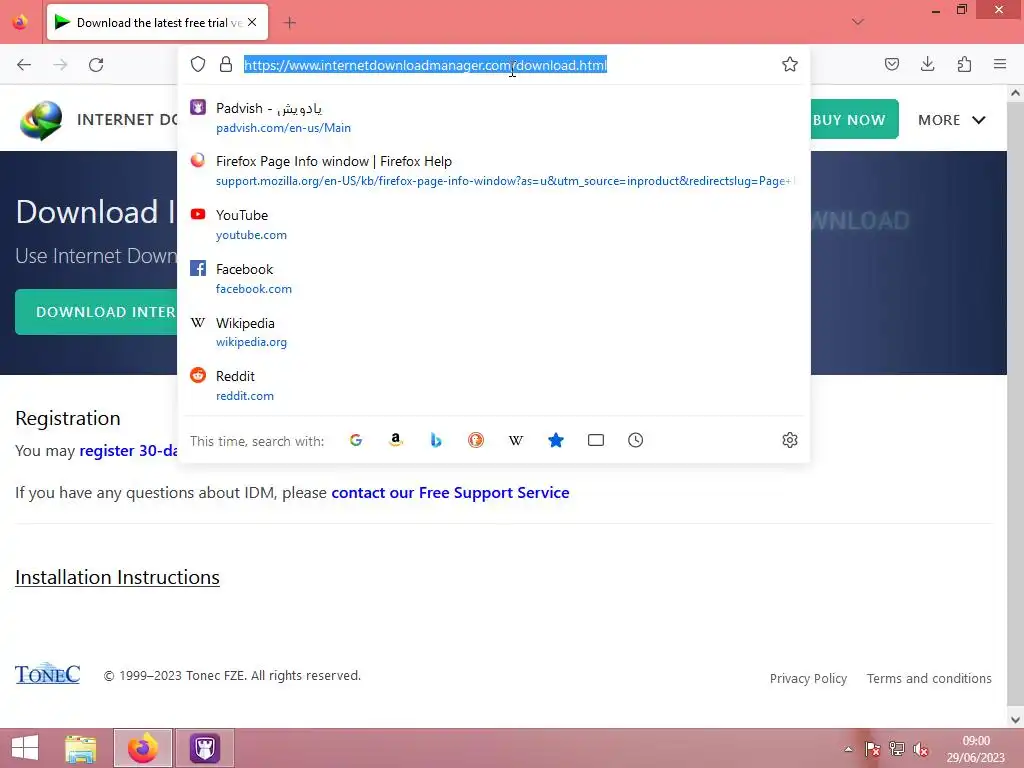Click the page scrollbar down arrow
Viewport: 1024px width, 768px height.
[x=1015, y=720]
